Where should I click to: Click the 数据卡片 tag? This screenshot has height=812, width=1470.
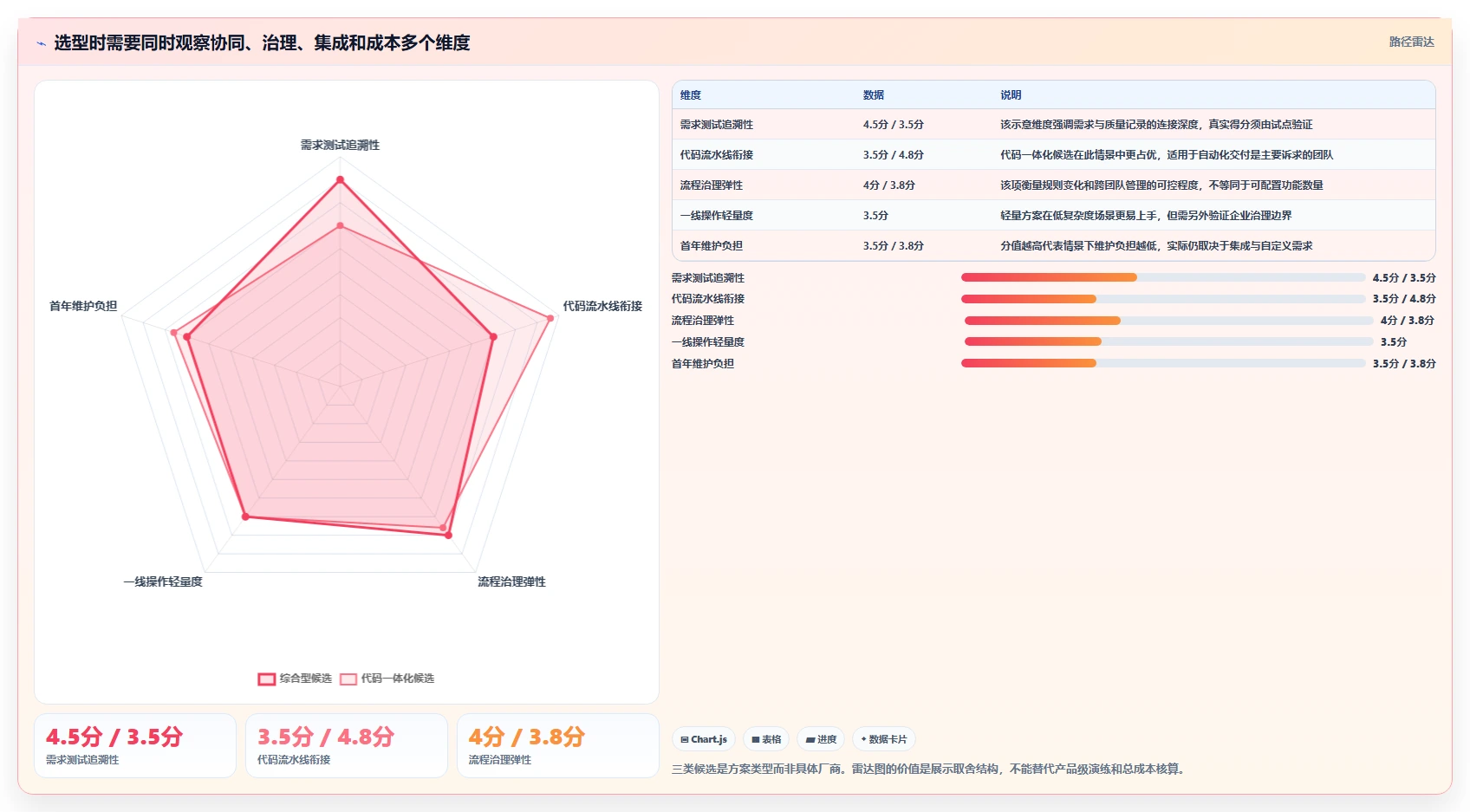tap(884, 739)
